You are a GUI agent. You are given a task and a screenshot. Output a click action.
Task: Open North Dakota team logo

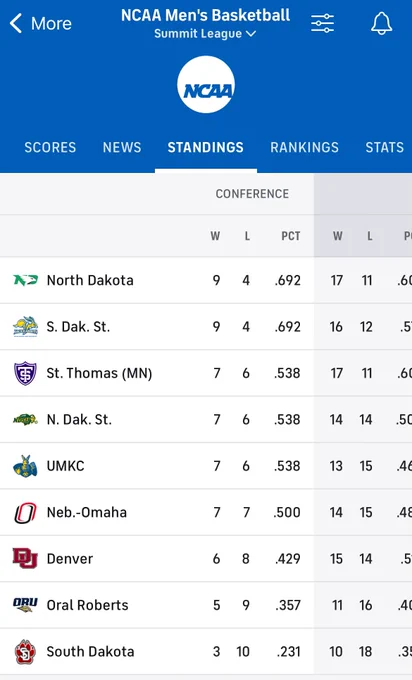[x=25, y=280]
